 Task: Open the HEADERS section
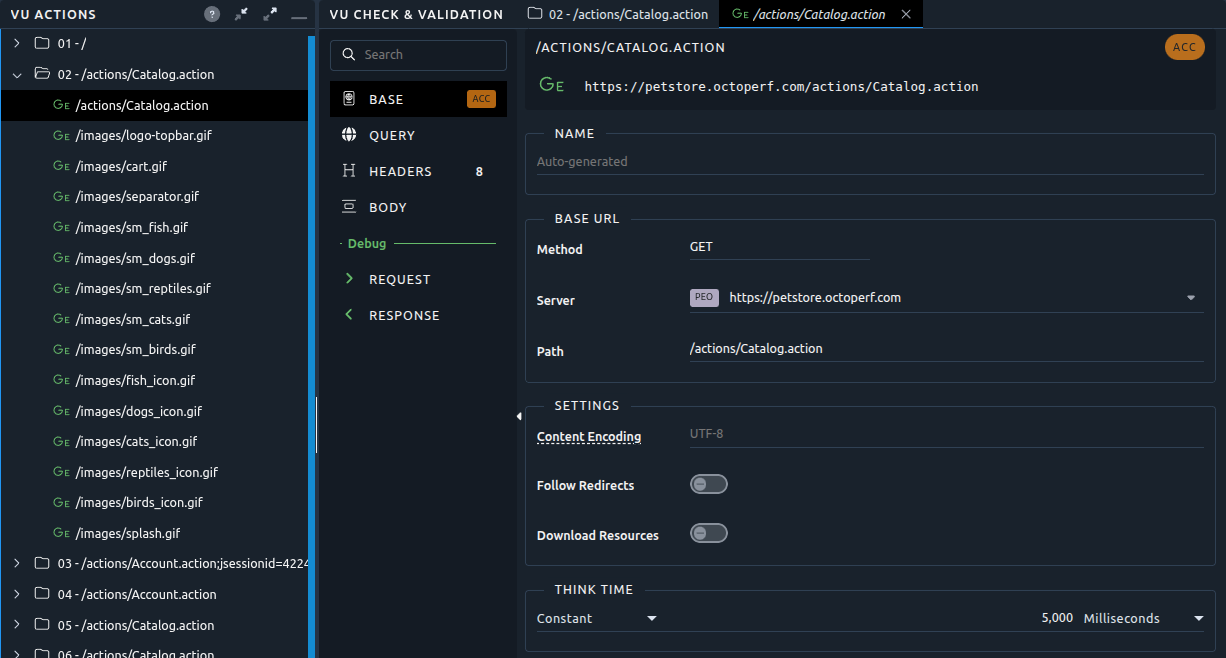click(x=418, y=171)
